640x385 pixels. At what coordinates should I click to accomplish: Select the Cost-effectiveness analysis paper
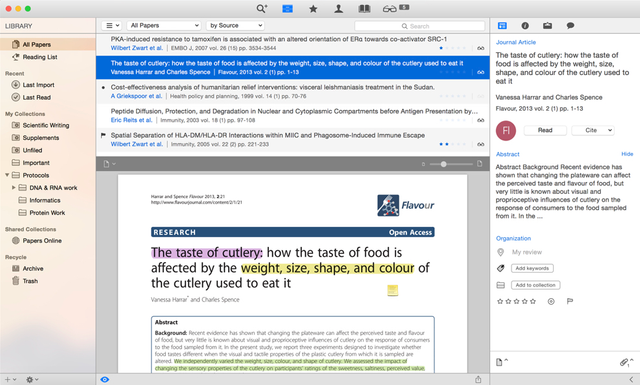[292, 91]
